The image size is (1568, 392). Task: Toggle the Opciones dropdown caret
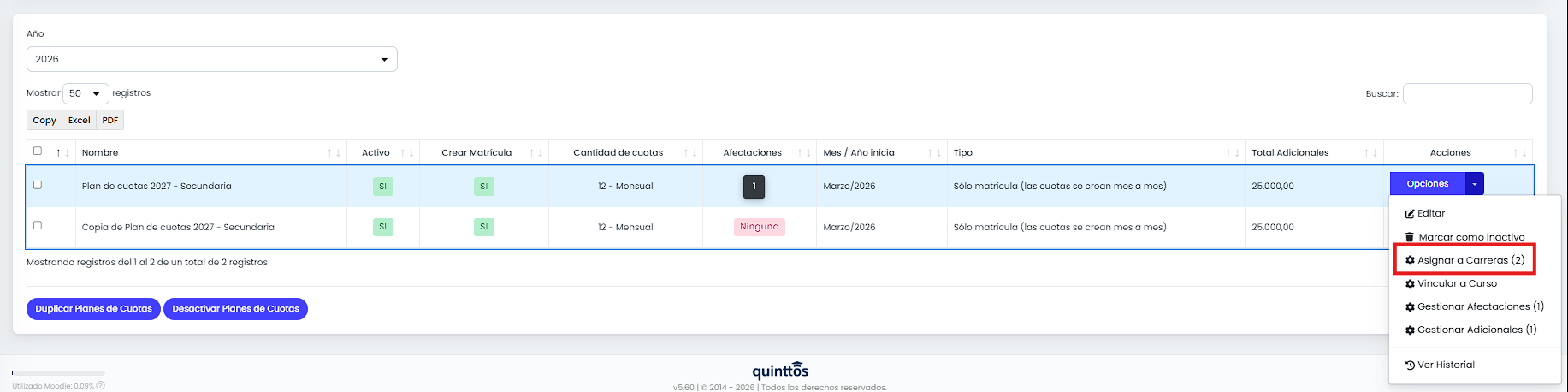coord(1475,183)
